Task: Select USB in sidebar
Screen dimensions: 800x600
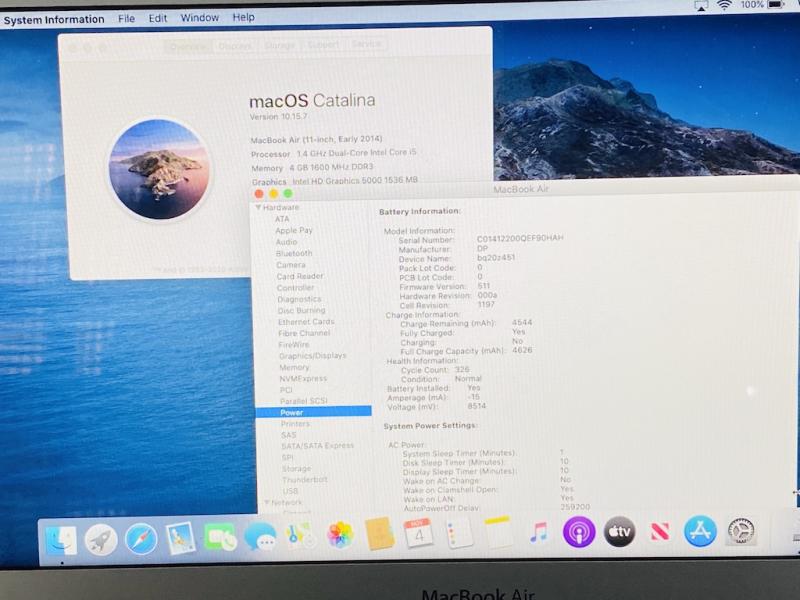Action: click(290, 491)
